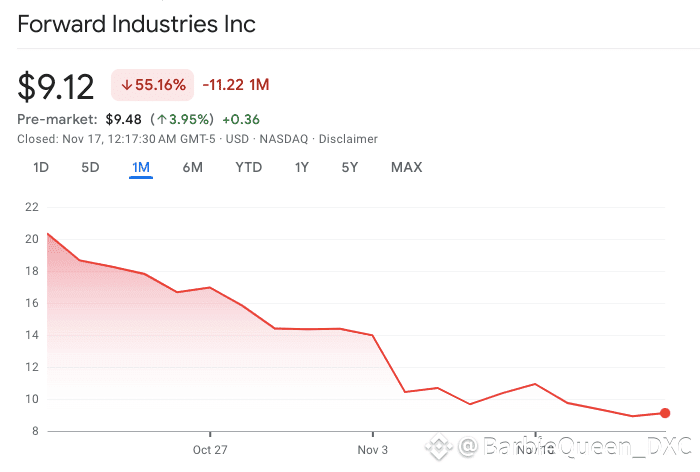Open the 5Y chart view

[x=349, y=167]
